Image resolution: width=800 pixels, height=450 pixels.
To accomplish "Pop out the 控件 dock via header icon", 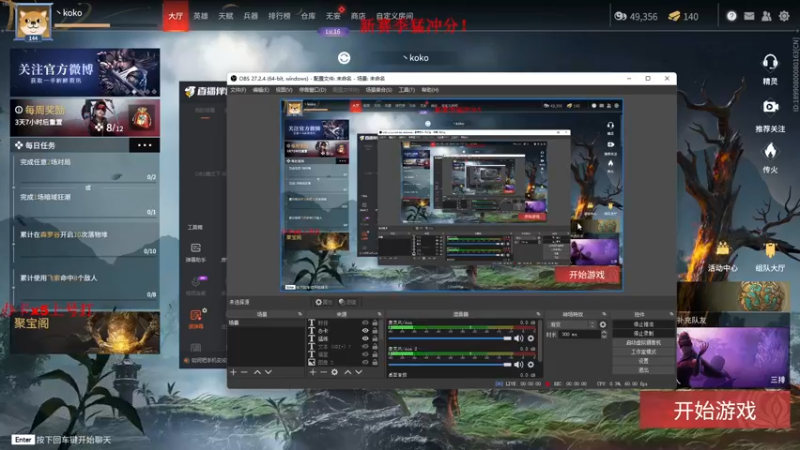I will [671, 314].
